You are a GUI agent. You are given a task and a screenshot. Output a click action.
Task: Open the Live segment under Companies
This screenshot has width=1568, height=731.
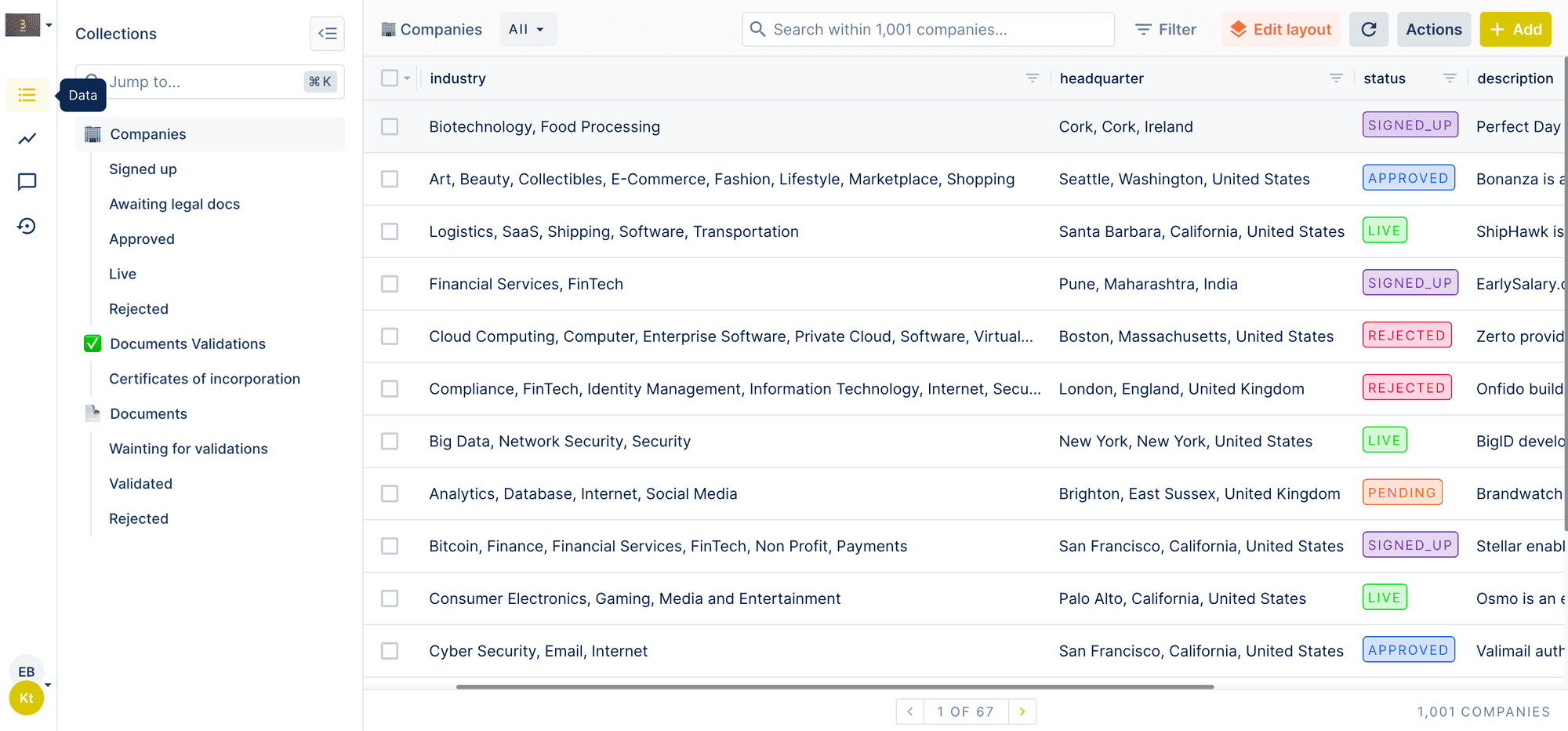(x=122, y=274)
